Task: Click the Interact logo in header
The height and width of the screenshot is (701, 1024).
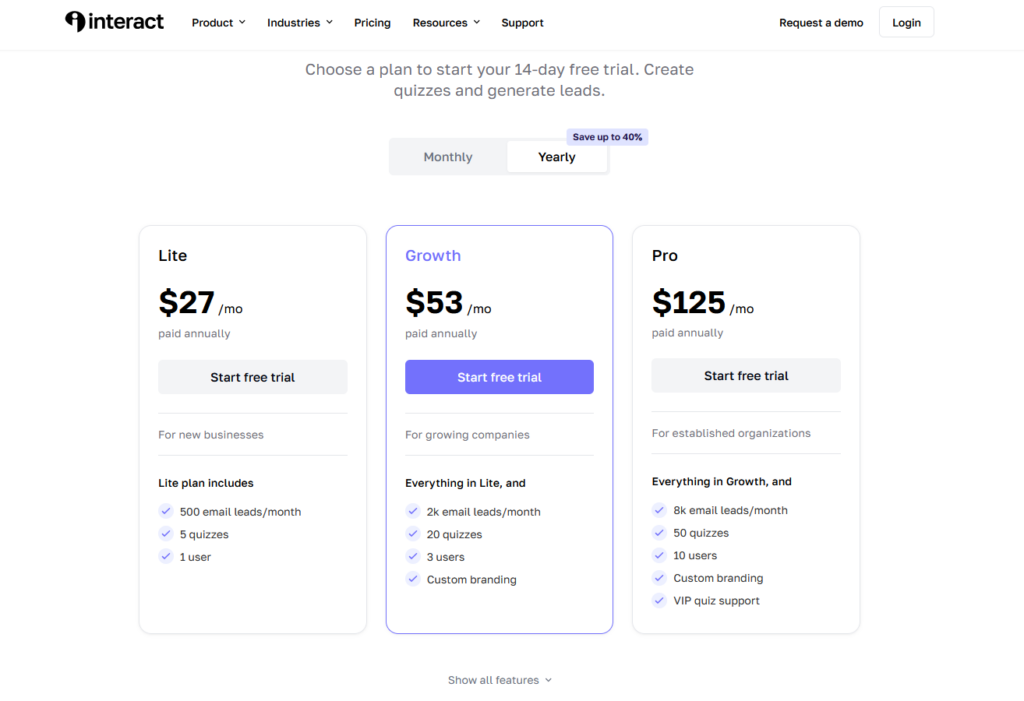Action: click(x=114, y=22)
